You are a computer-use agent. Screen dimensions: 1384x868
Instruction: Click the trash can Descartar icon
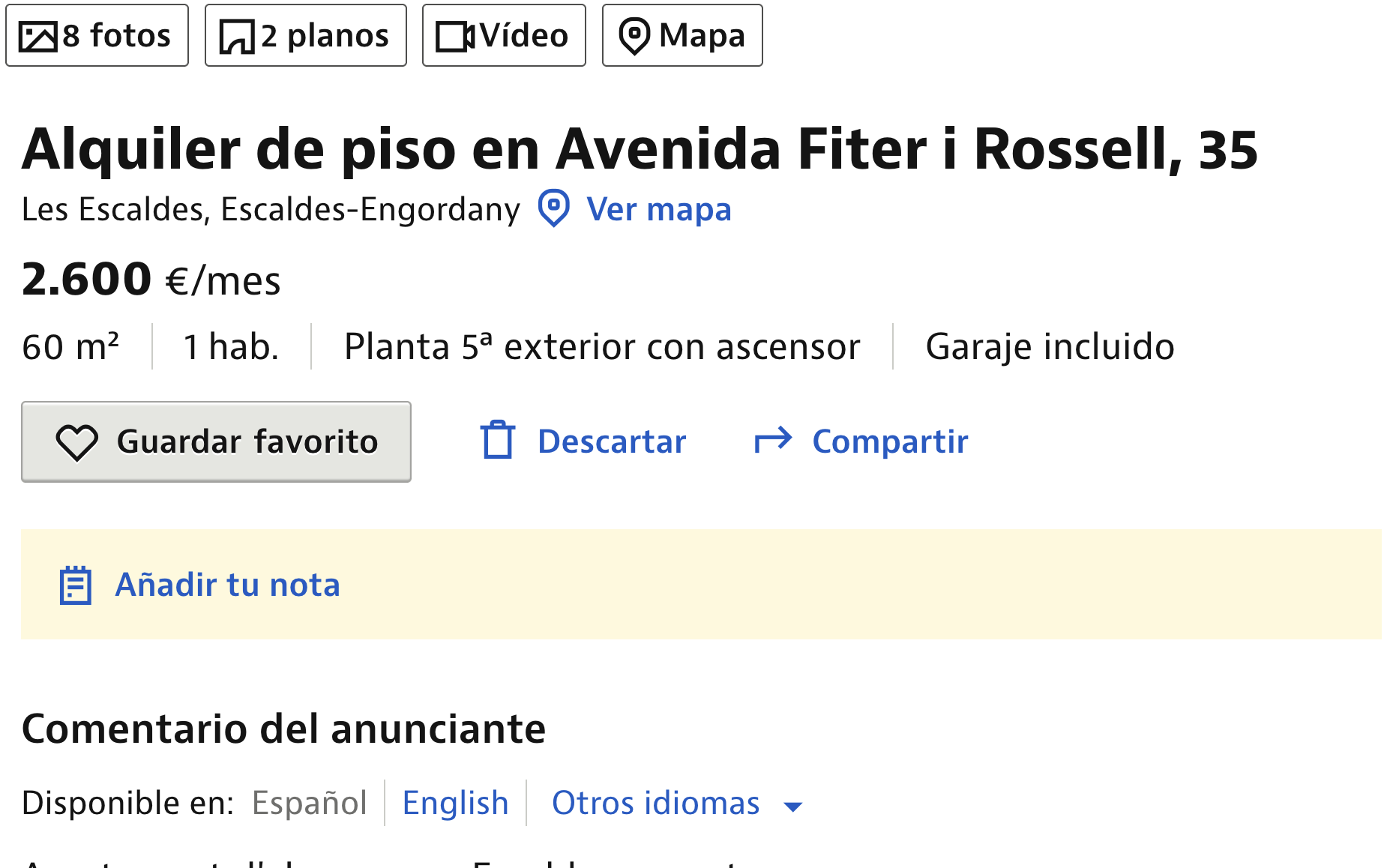[498, 439]
